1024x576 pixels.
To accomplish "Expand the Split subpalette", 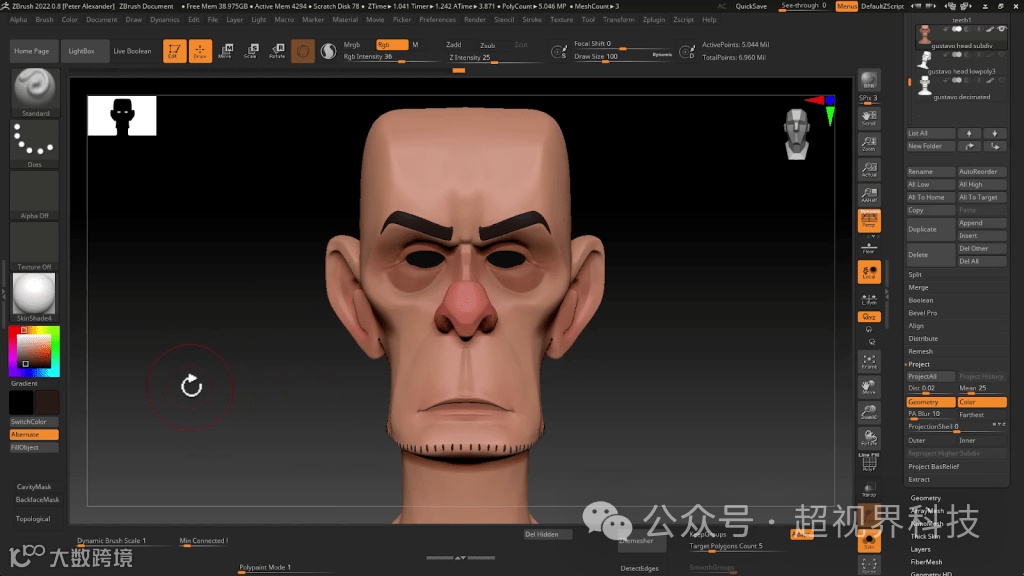I will pos(915,274).
